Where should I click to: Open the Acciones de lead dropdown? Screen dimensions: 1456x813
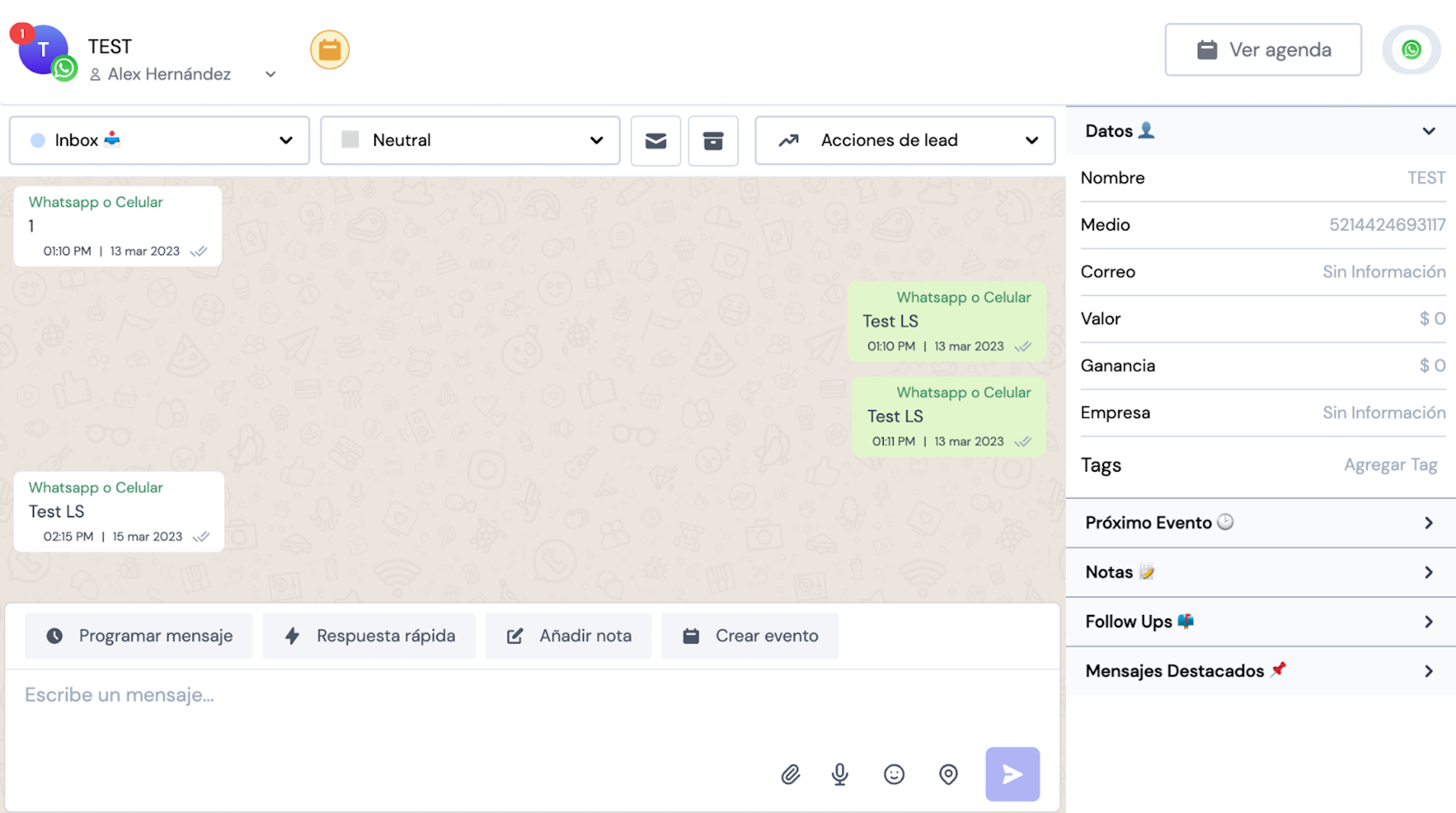[905, 140]
